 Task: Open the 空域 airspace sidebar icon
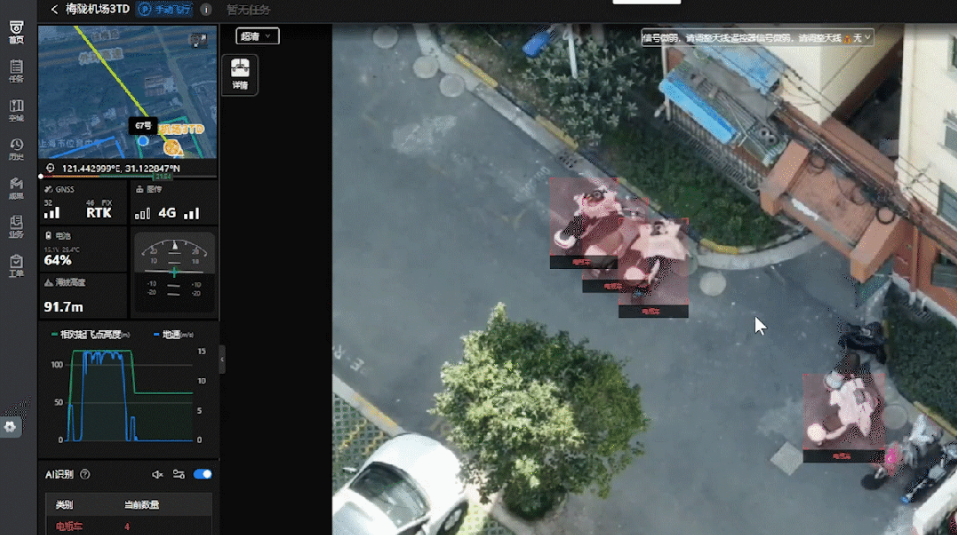click(x=16, y=110)
